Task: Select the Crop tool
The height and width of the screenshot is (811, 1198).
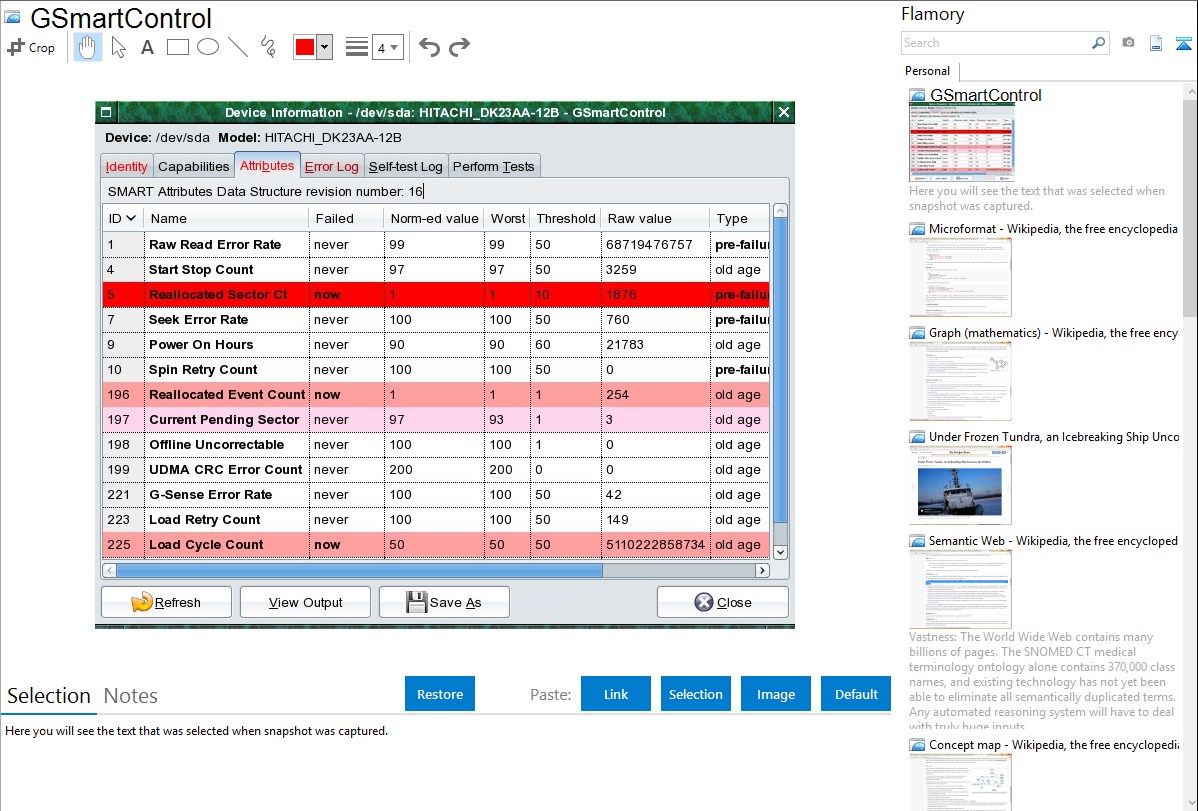Action: pos(31,47)
